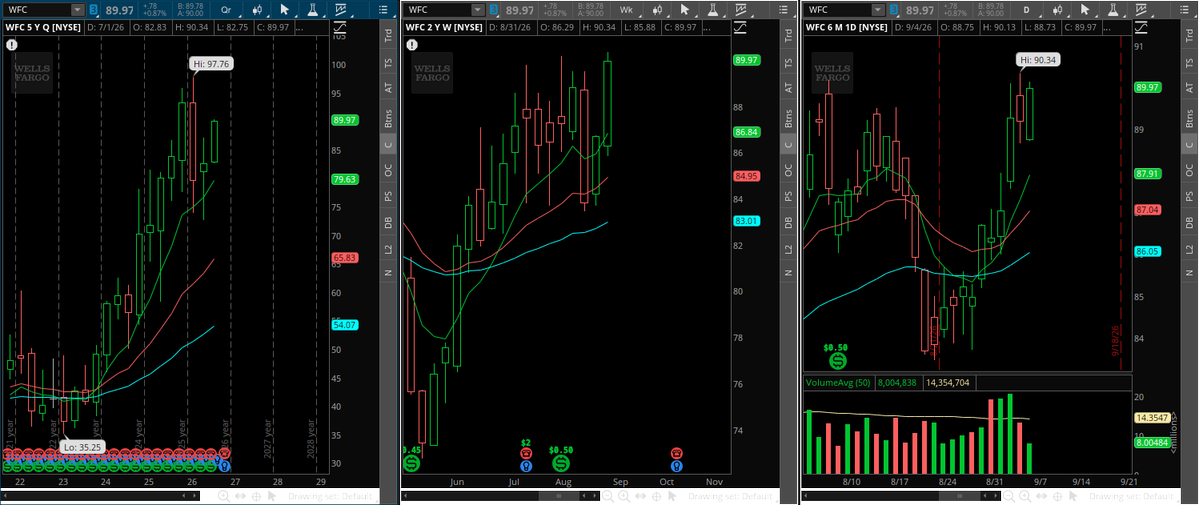Viewport: 1199px width, 505px height.
Task: Open DB side tab in weekly chart
Action: click(x=789, y=223)
